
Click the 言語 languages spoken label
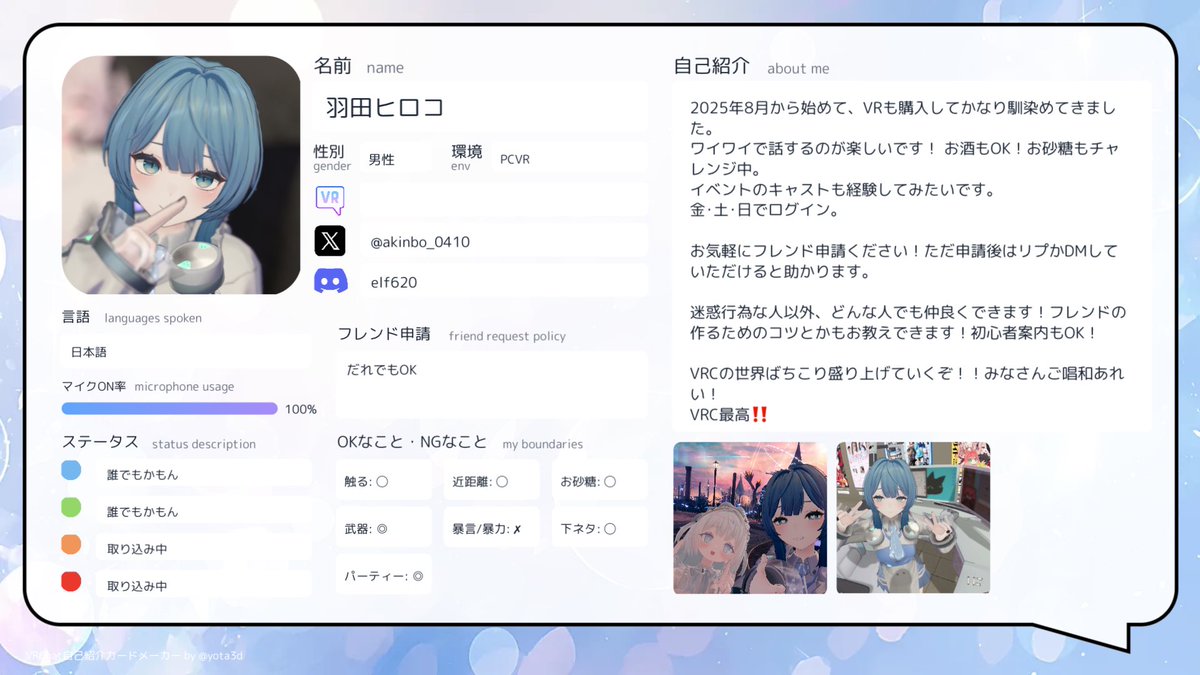point(131,317)
